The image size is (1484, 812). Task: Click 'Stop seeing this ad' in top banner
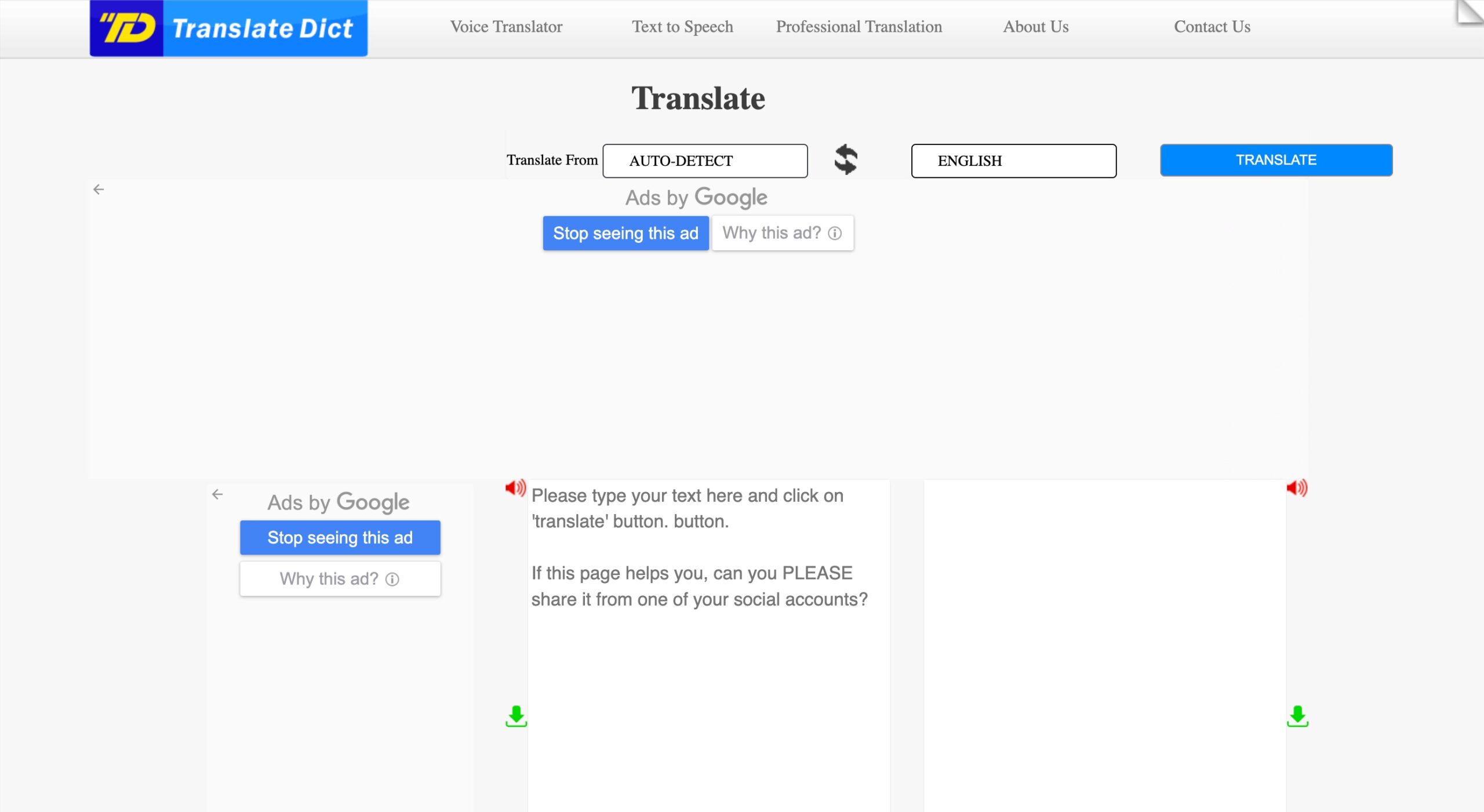[x=625, y=233]
